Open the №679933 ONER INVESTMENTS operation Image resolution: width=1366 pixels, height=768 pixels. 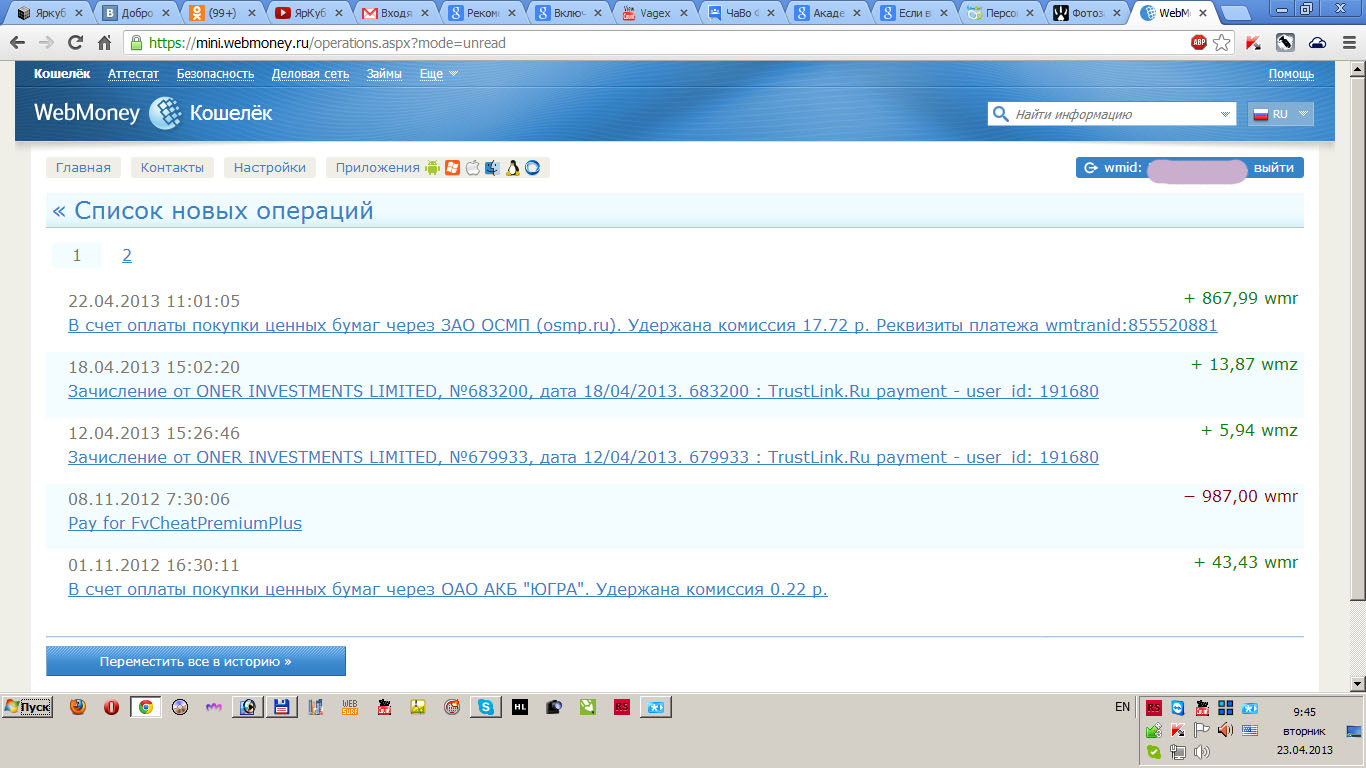click(x=583, y=458)
